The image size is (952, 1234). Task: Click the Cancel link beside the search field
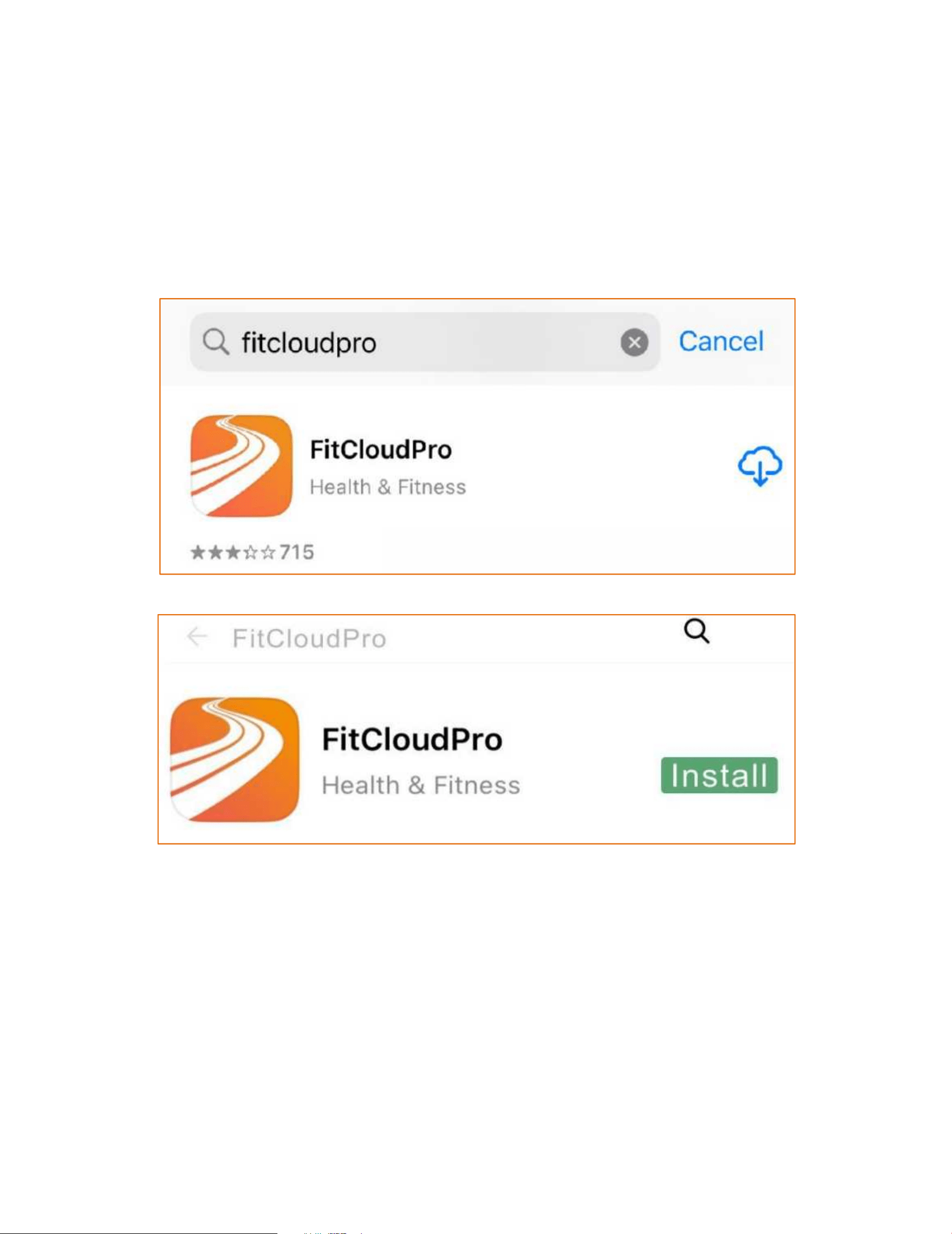point(721,341)
